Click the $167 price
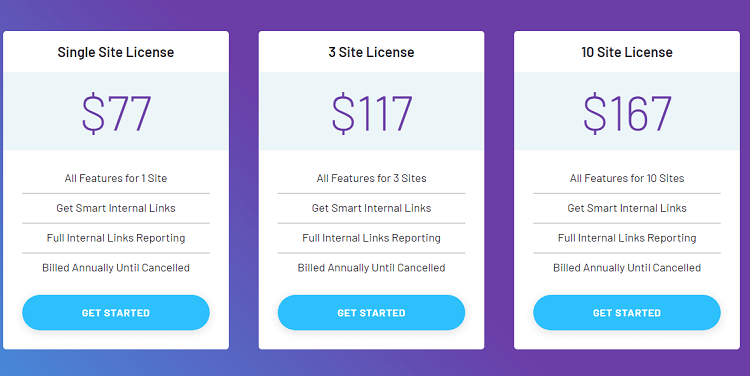The image size is (750, 376). [x=627, y=113]
